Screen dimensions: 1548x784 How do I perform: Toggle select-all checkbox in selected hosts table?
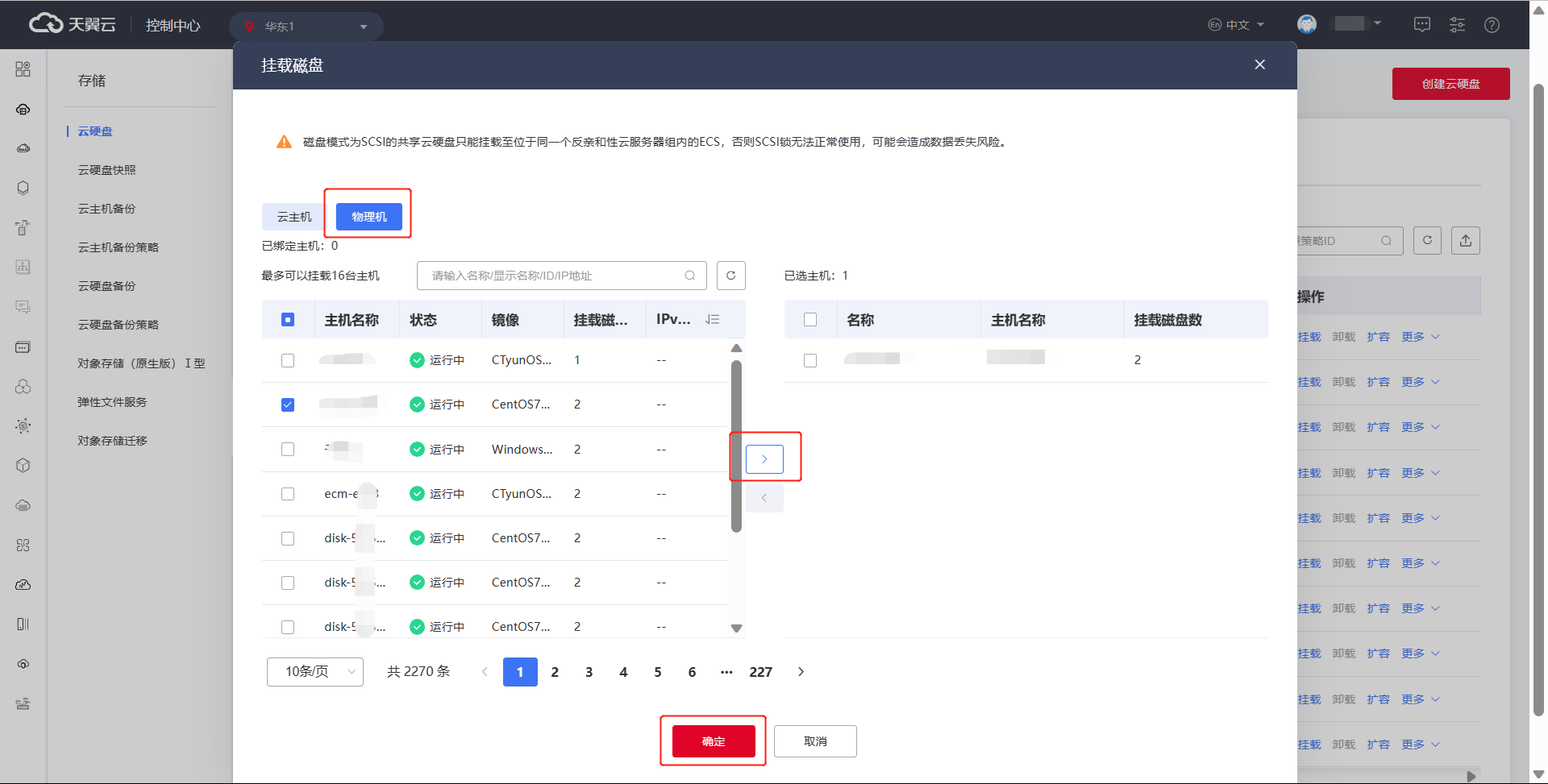pyautogui.click(x=810, y=320)
